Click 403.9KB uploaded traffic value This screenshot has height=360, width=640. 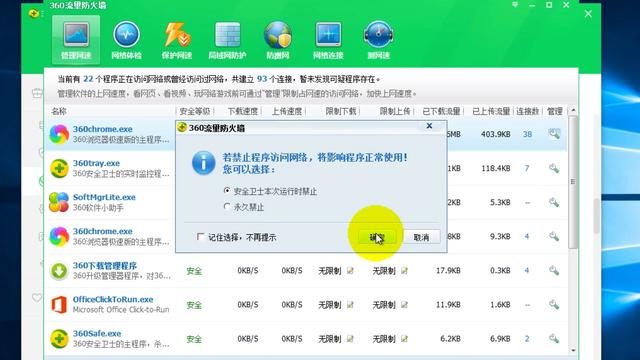[x=496, y=134]
